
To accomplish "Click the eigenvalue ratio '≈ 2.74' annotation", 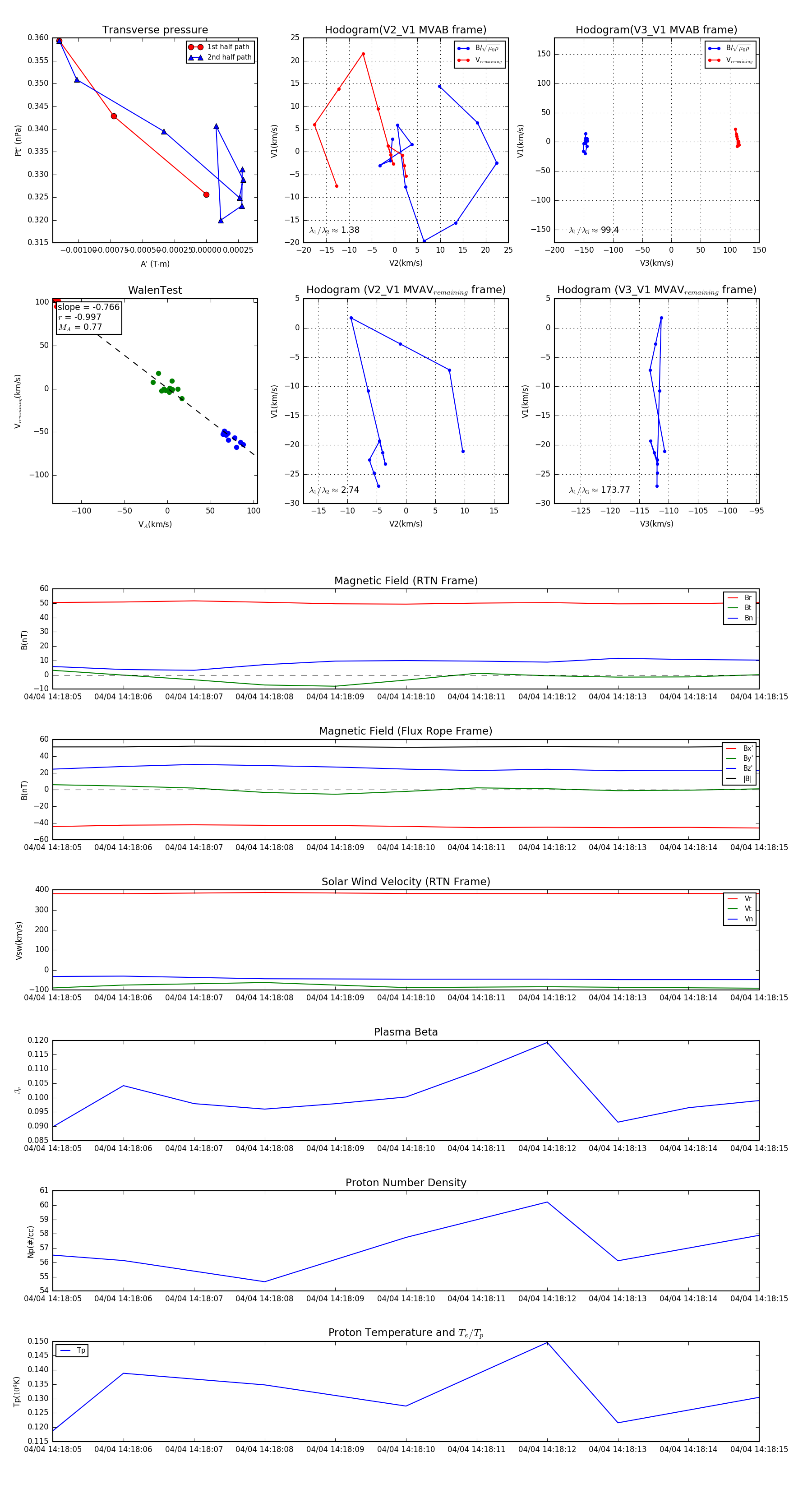I will coord(334,490).
